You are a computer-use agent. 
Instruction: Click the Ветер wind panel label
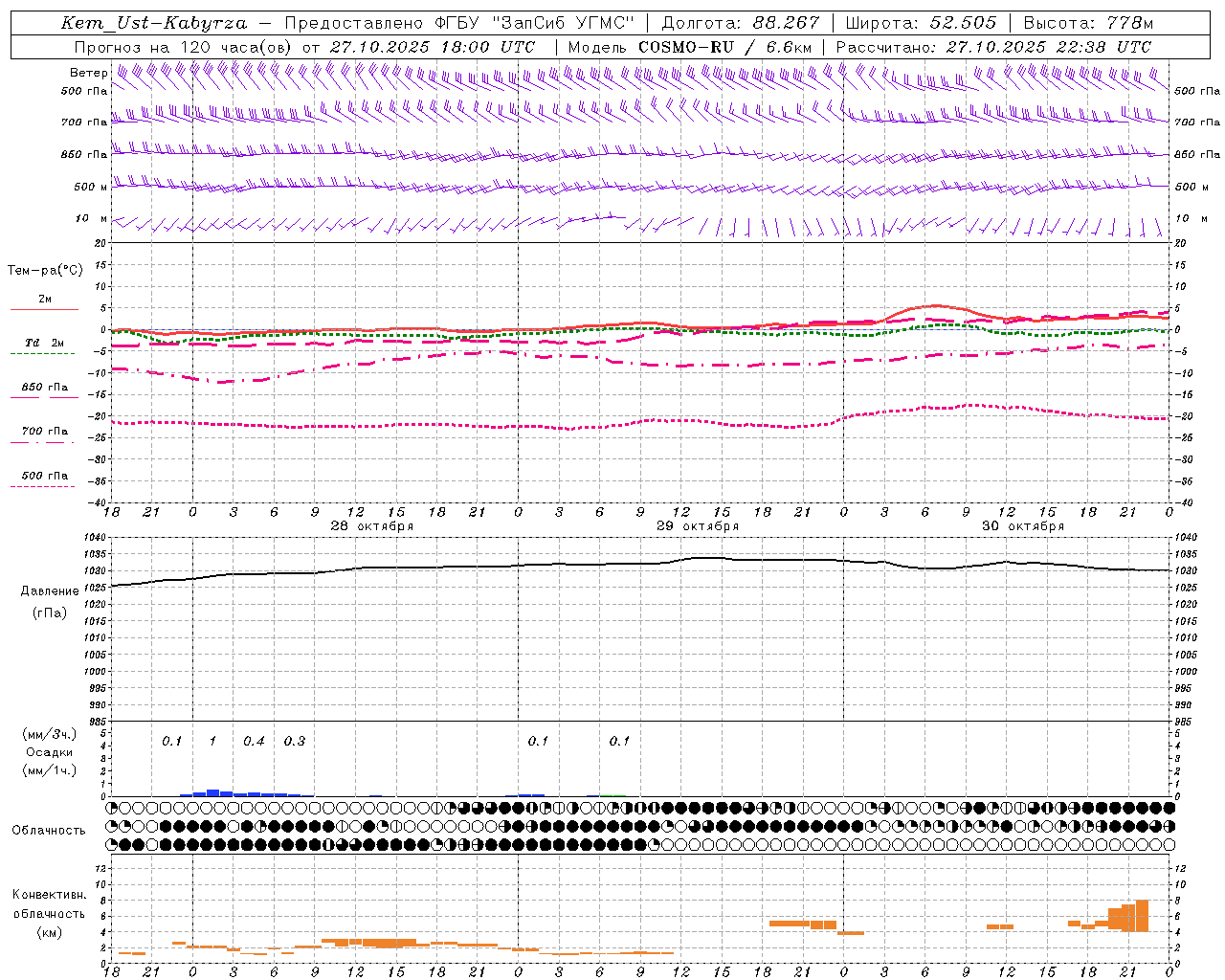[89, 73]
